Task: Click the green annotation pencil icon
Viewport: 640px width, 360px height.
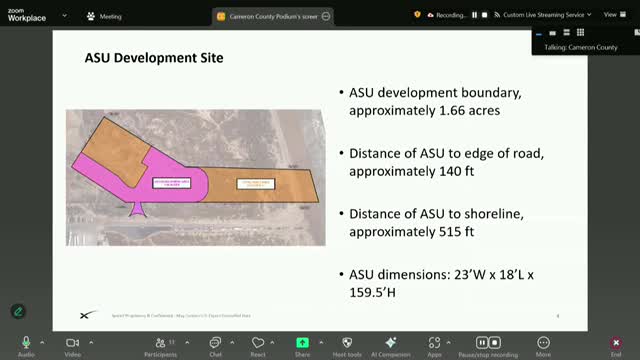Action: click(18, 311)
